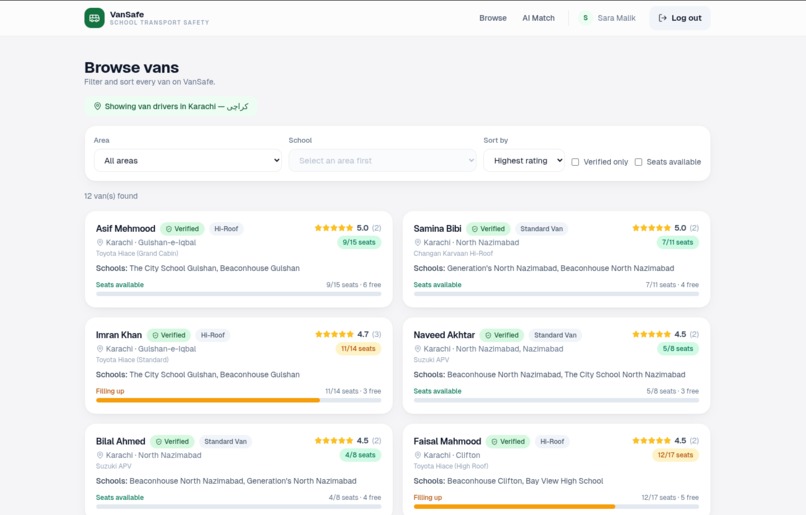Click the Verified badge on Naveed Akhtar's card

tap(502, 335)
